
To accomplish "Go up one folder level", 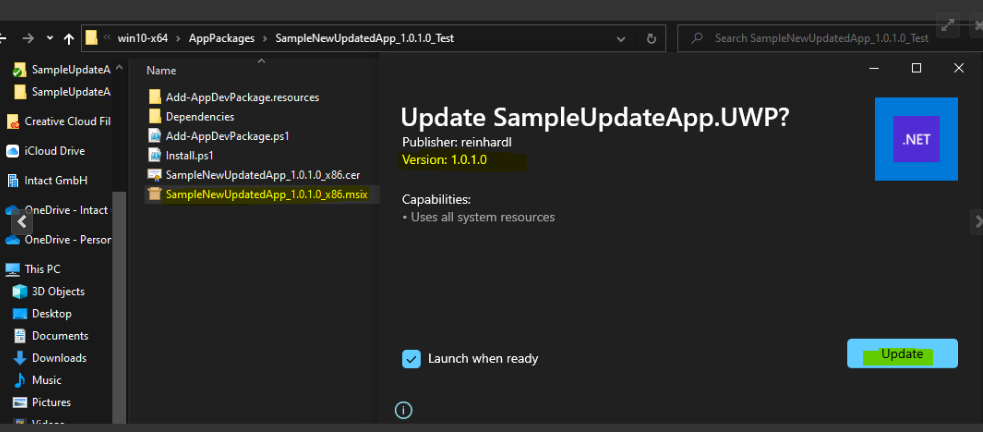I will point(69,39).
